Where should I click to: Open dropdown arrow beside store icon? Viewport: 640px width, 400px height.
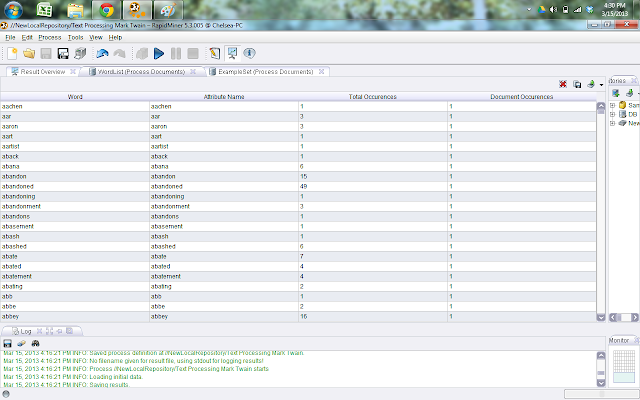[601, 85]
